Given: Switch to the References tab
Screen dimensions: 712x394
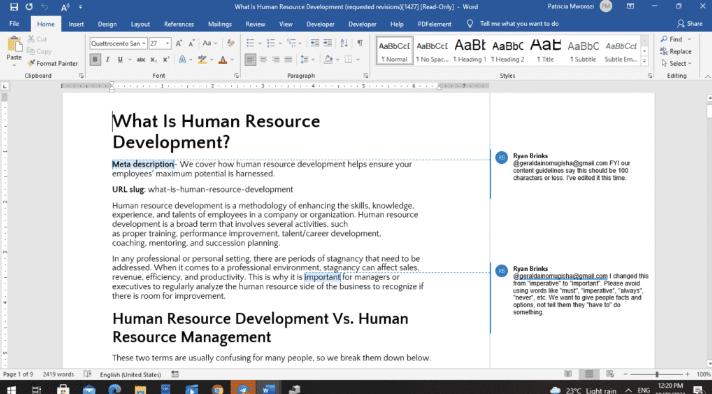Looking at the screenshot, I should (179, 25).
